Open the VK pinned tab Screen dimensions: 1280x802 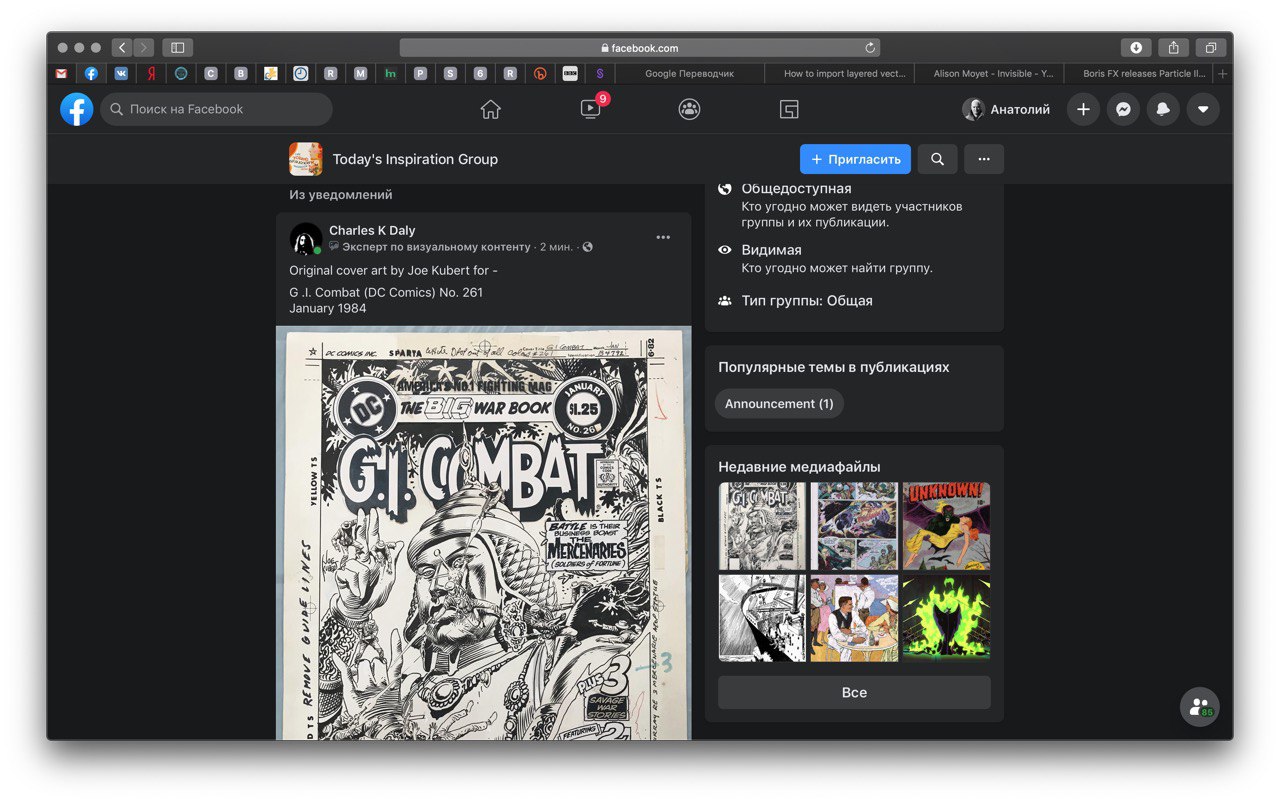(121, 73)
